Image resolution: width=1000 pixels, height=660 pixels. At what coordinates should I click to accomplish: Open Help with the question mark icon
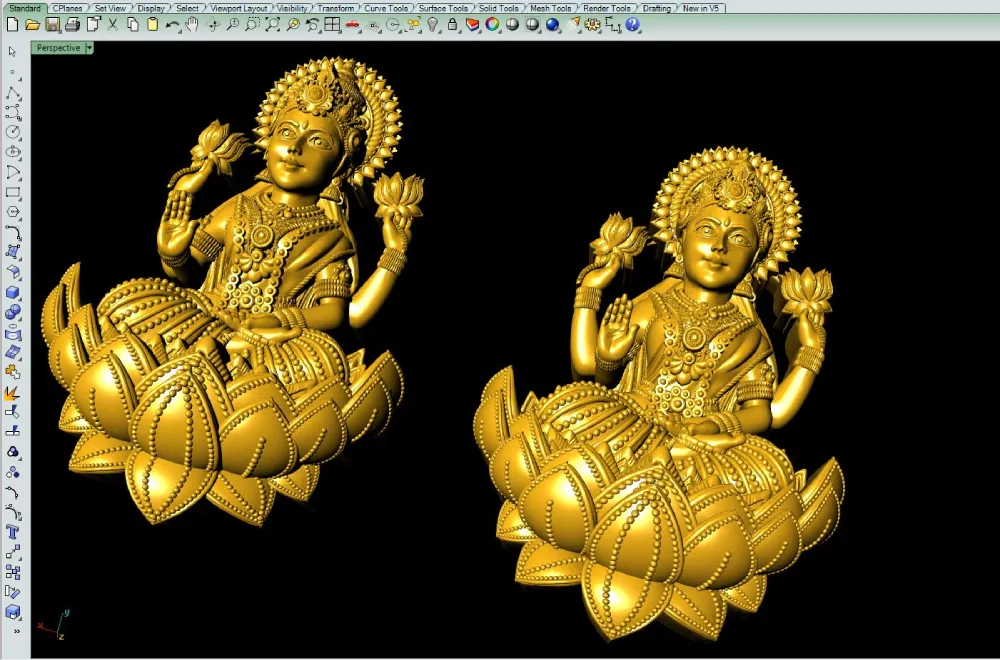pyautogui.click(x=632, y=25)
